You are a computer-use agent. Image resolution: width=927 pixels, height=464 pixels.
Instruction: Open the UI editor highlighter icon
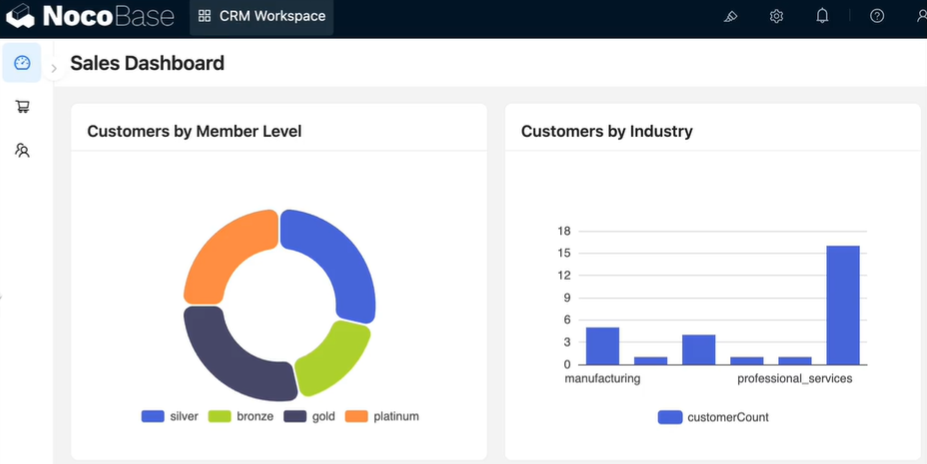[x=730, y=17]
